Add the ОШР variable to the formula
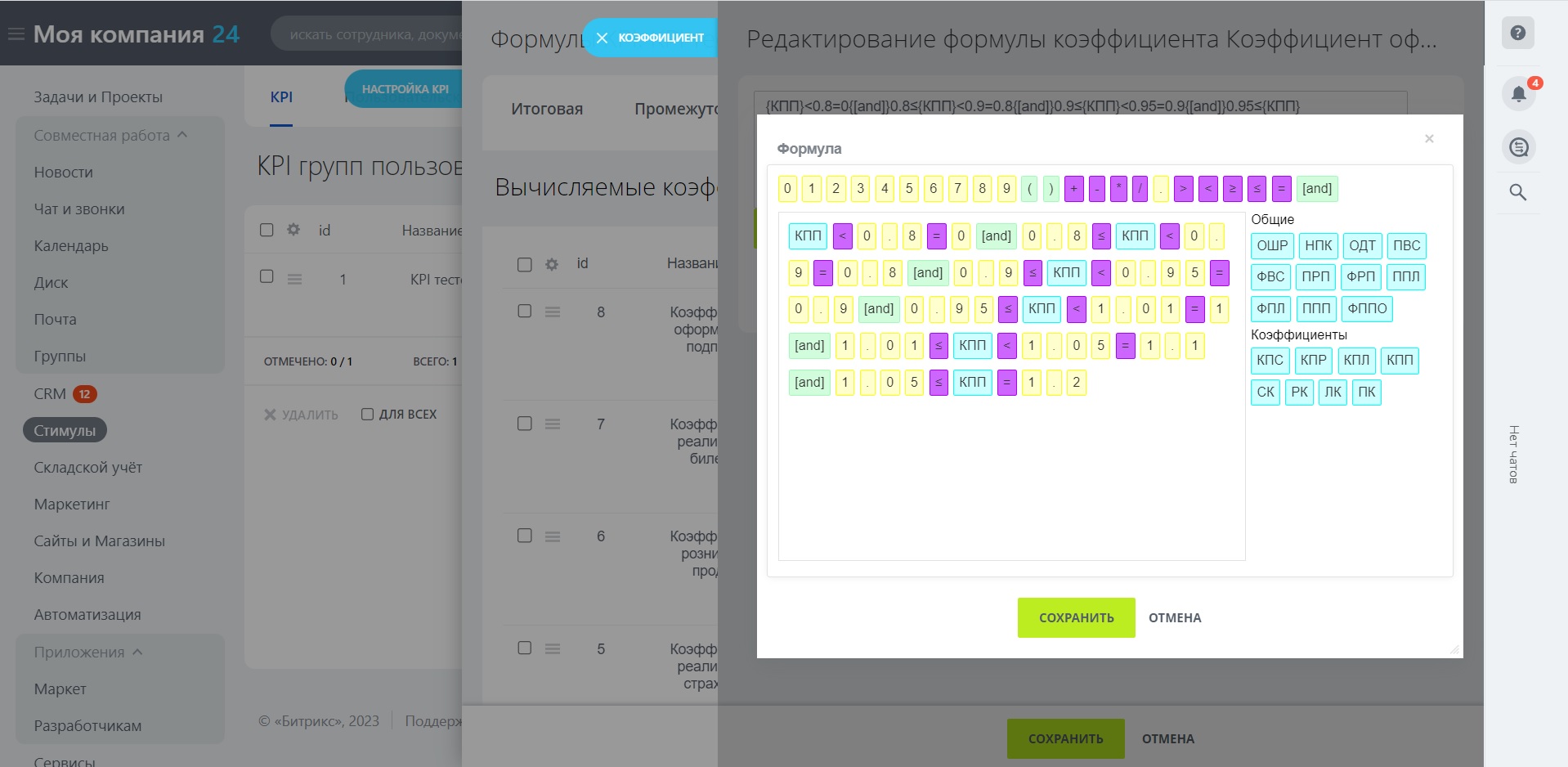The height and width of the screenshot is (767, 1568). pyautogui.click(x=1271, y=245)
